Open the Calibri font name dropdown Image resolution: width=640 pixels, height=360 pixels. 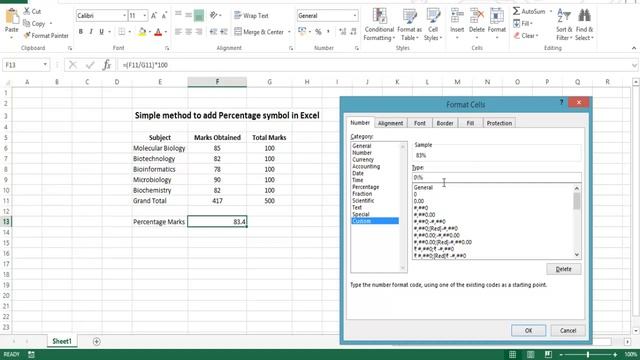click(x=124, y=16)
